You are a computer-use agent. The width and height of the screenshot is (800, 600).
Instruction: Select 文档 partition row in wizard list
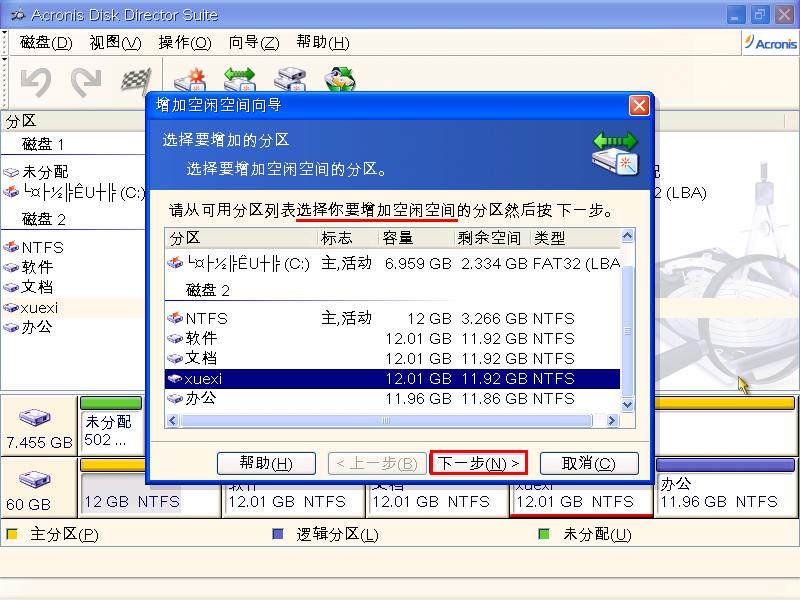[x=392, y=358]
